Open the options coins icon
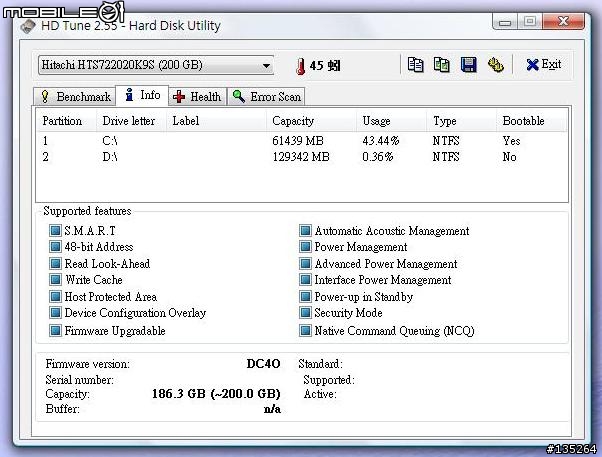Viewport: 602px width, 457px height. click(496, 65)
